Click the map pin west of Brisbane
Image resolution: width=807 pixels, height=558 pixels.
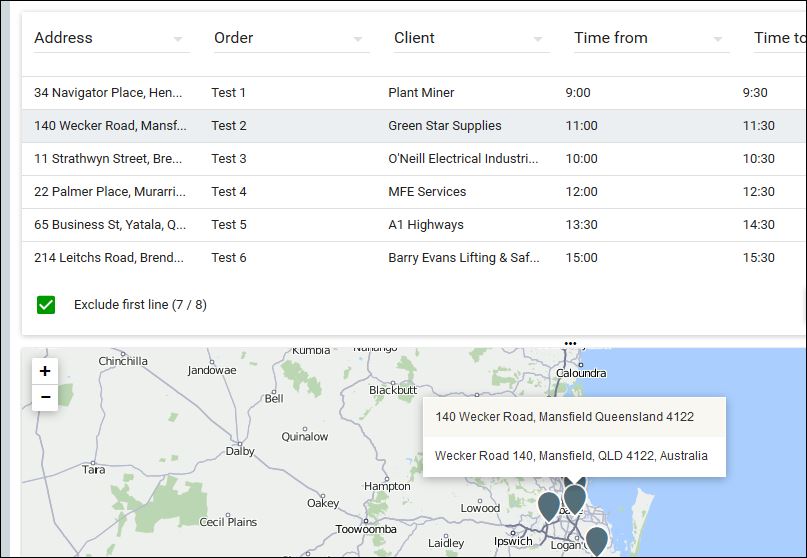click(x=549, y=506)
